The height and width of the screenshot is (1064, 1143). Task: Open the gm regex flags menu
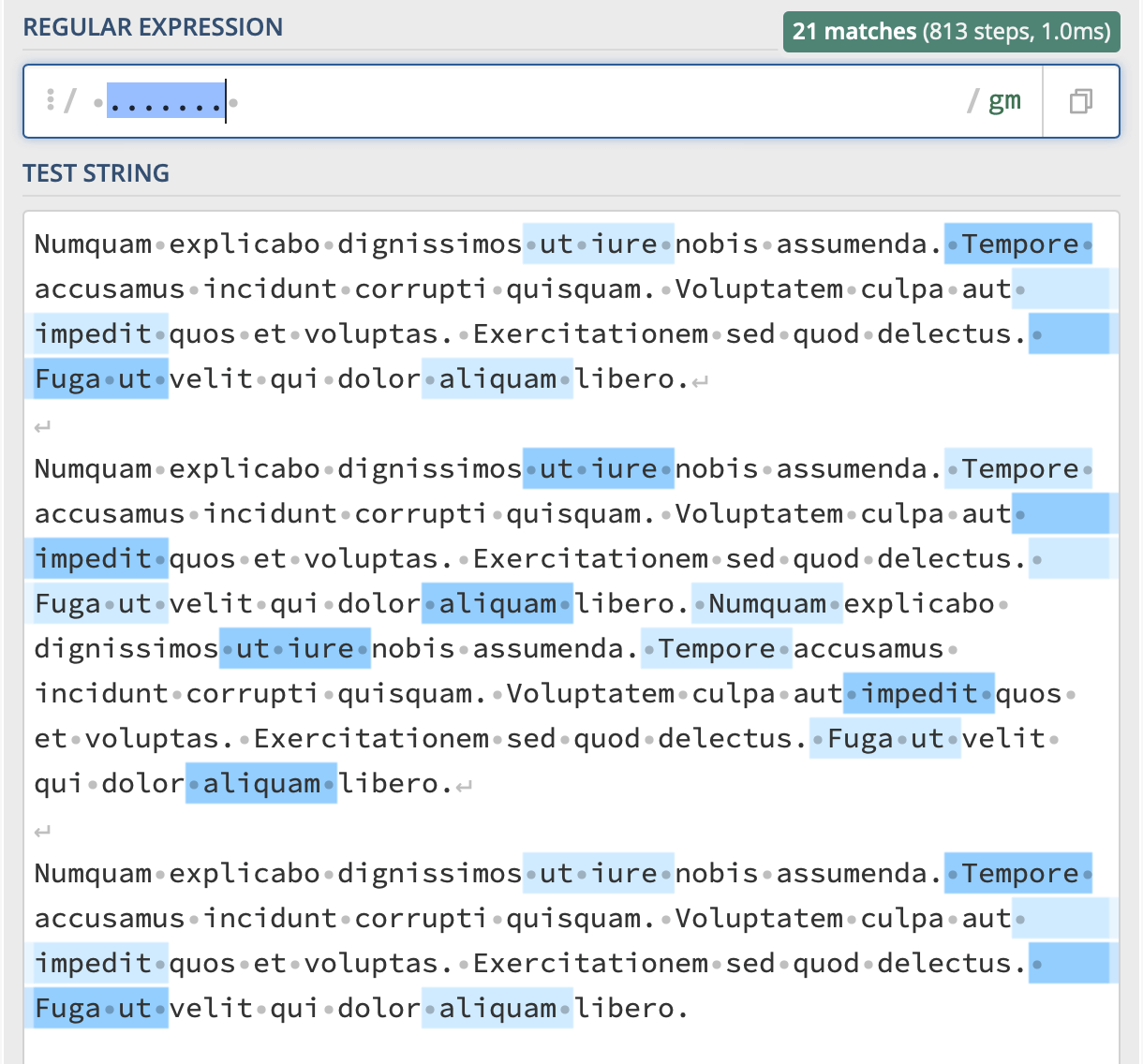click(x=1004, y=100)
